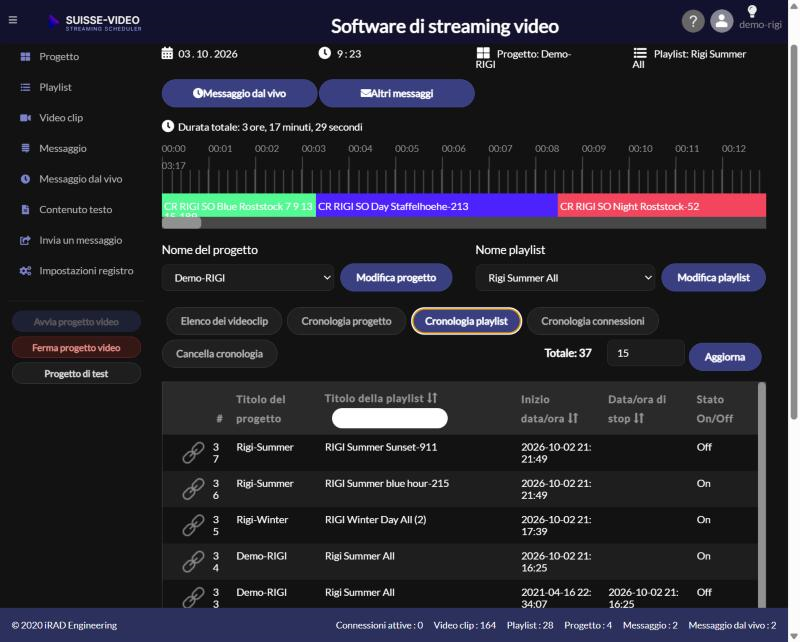Screen dimensions: 800x642
Task: Switch to Elenco dei videoclip tab
Action: click(224, 321)
